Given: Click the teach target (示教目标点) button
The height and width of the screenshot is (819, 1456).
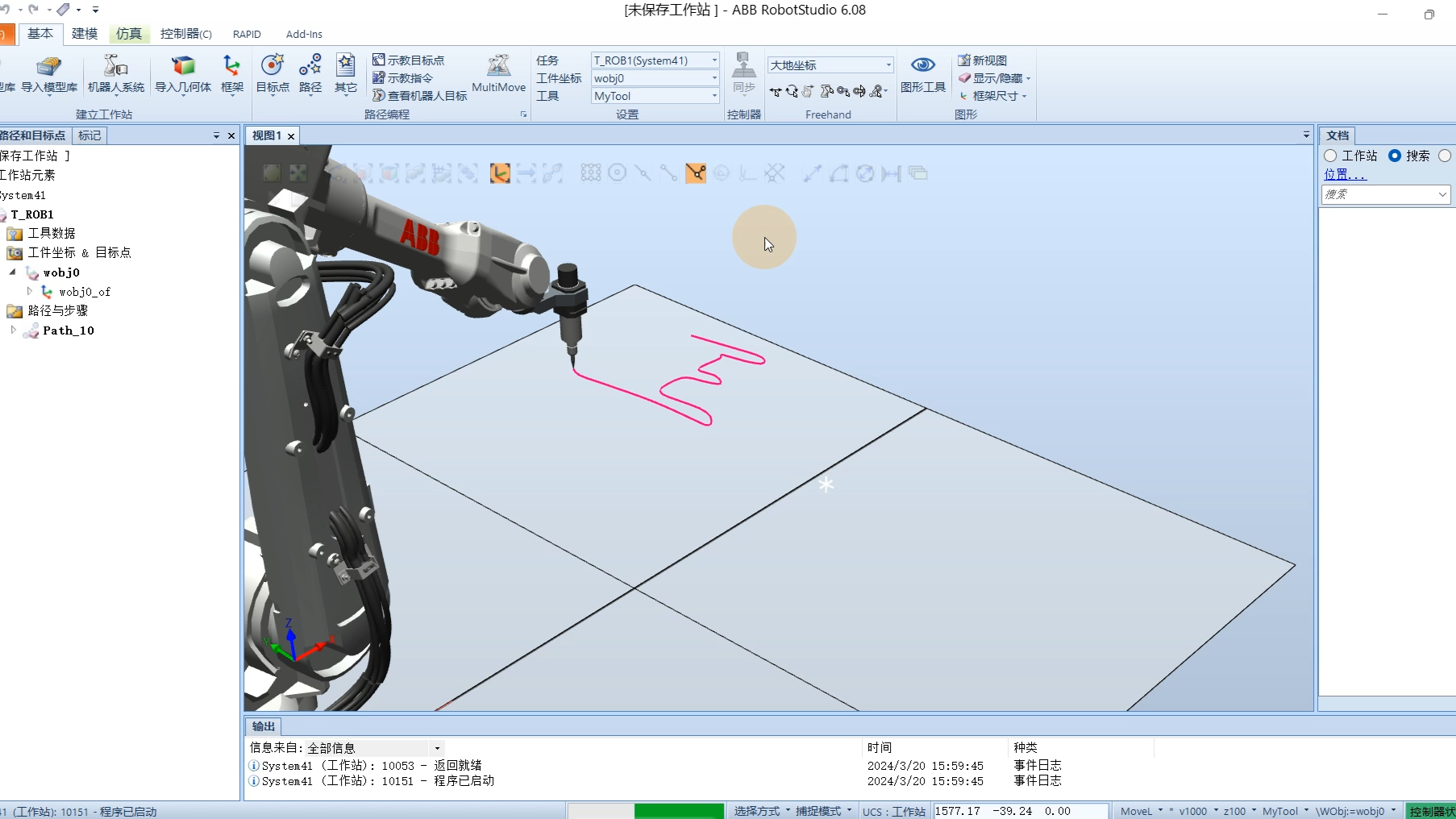Looking at the screenshot, I should [409, 60].
